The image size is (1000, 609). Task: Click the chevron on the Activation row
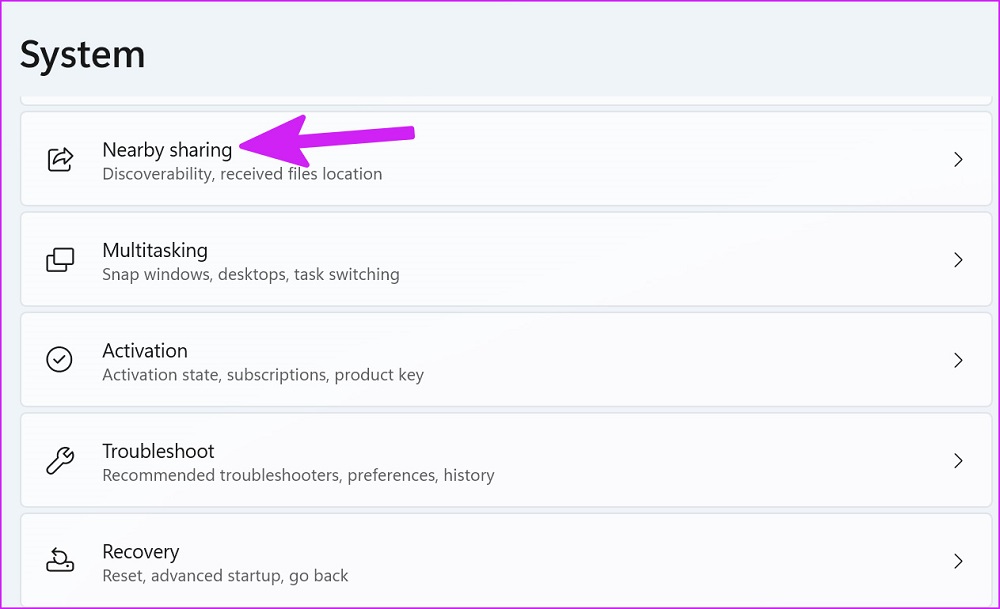(x=958, y=360)
